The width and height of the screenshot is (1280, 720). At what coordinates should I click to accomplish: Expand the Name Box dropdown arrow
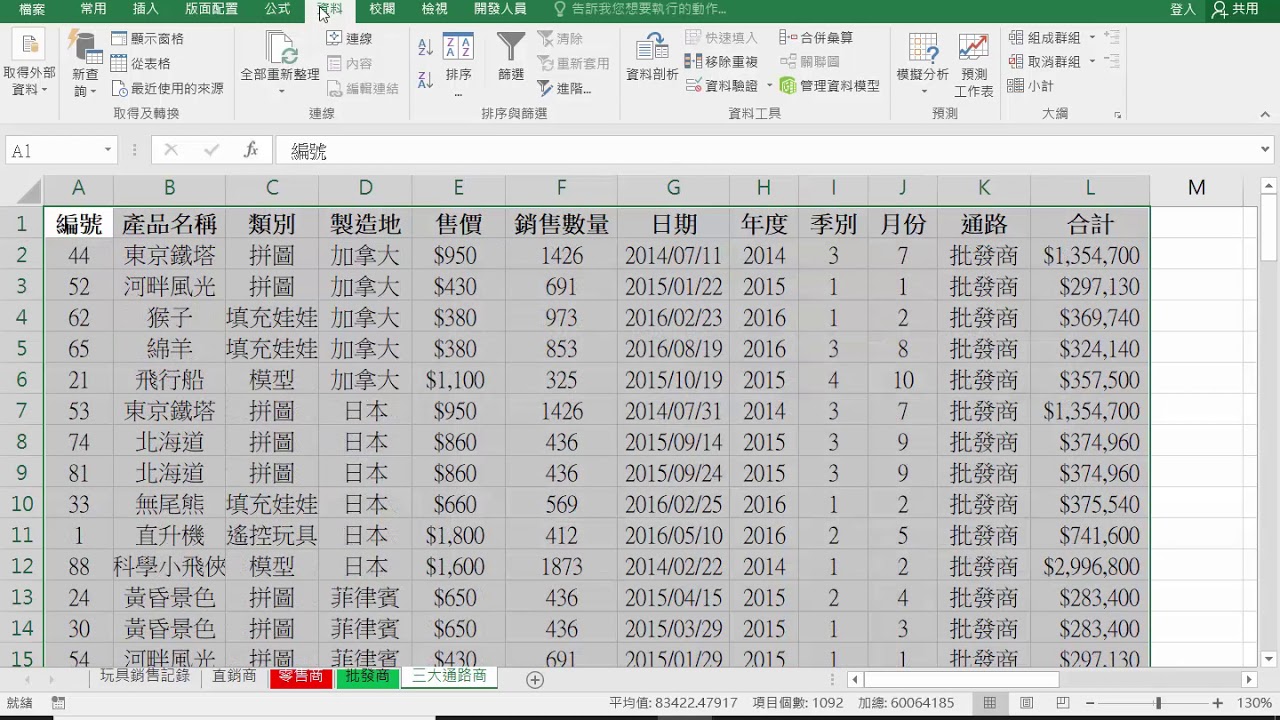(x=107, y=150)
